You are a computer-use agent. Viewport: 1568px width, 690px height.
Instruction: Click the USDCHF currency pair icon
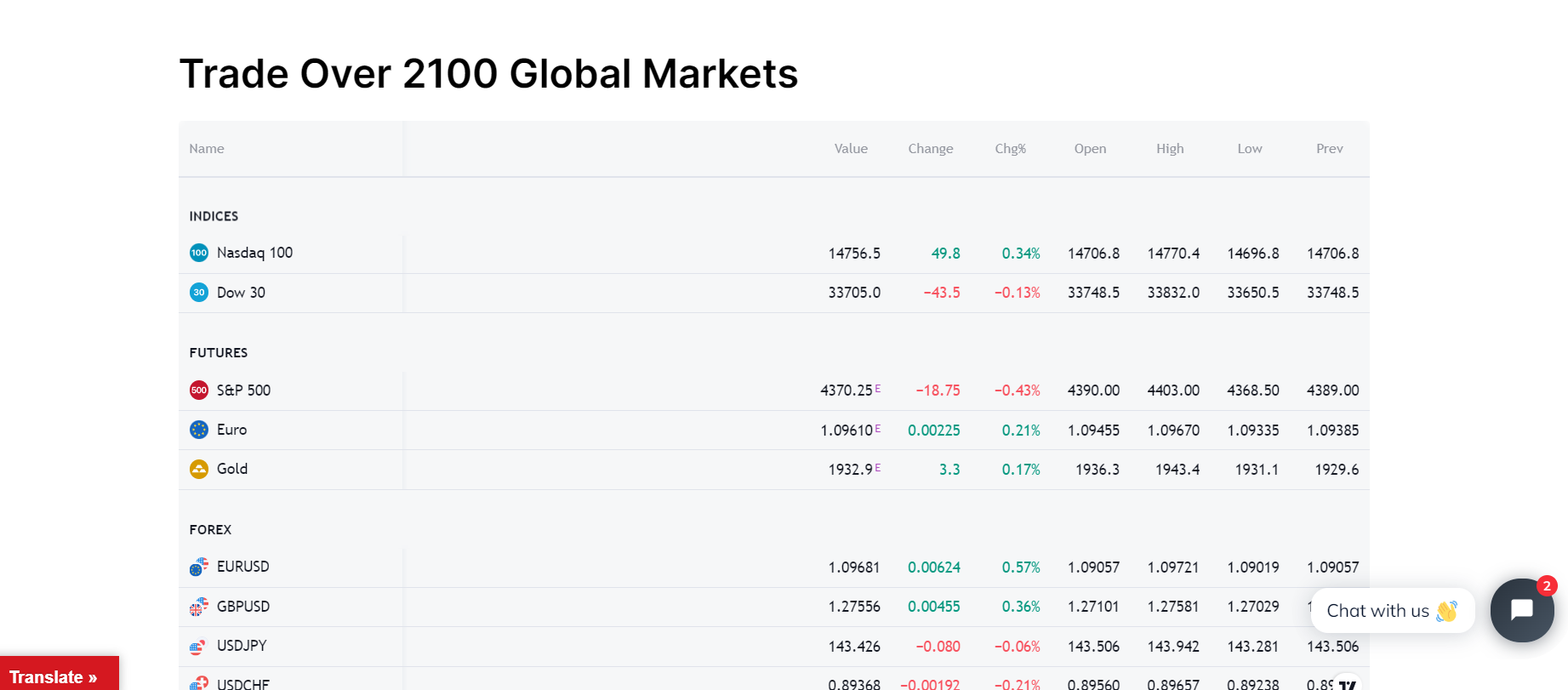tap(199, 683)
